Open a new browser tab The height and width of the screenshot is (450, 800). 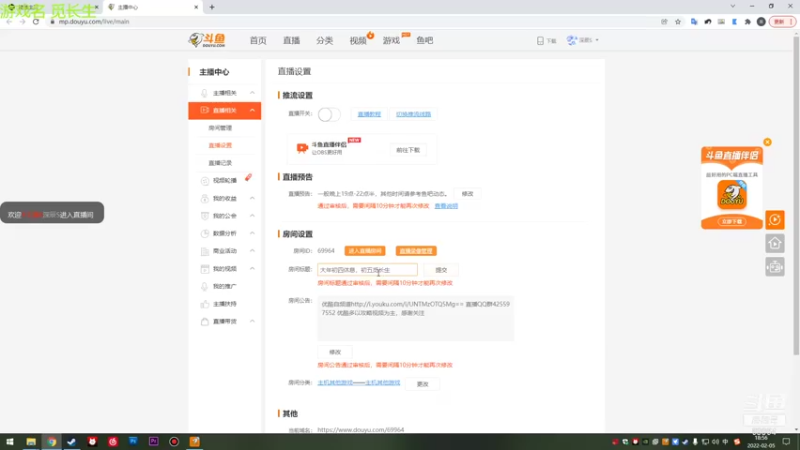pos(212,7)
